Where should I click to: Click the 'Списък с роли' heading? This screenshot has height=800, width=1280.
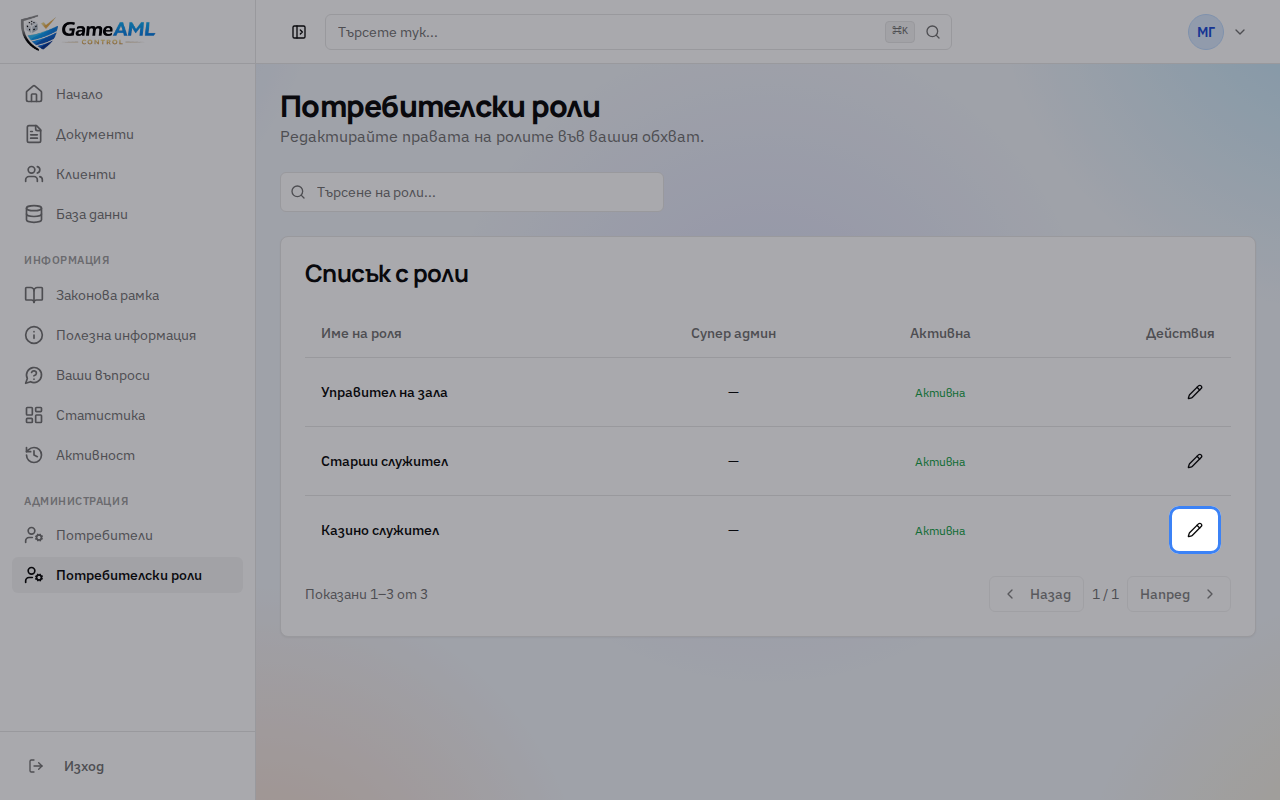point(386,274)
